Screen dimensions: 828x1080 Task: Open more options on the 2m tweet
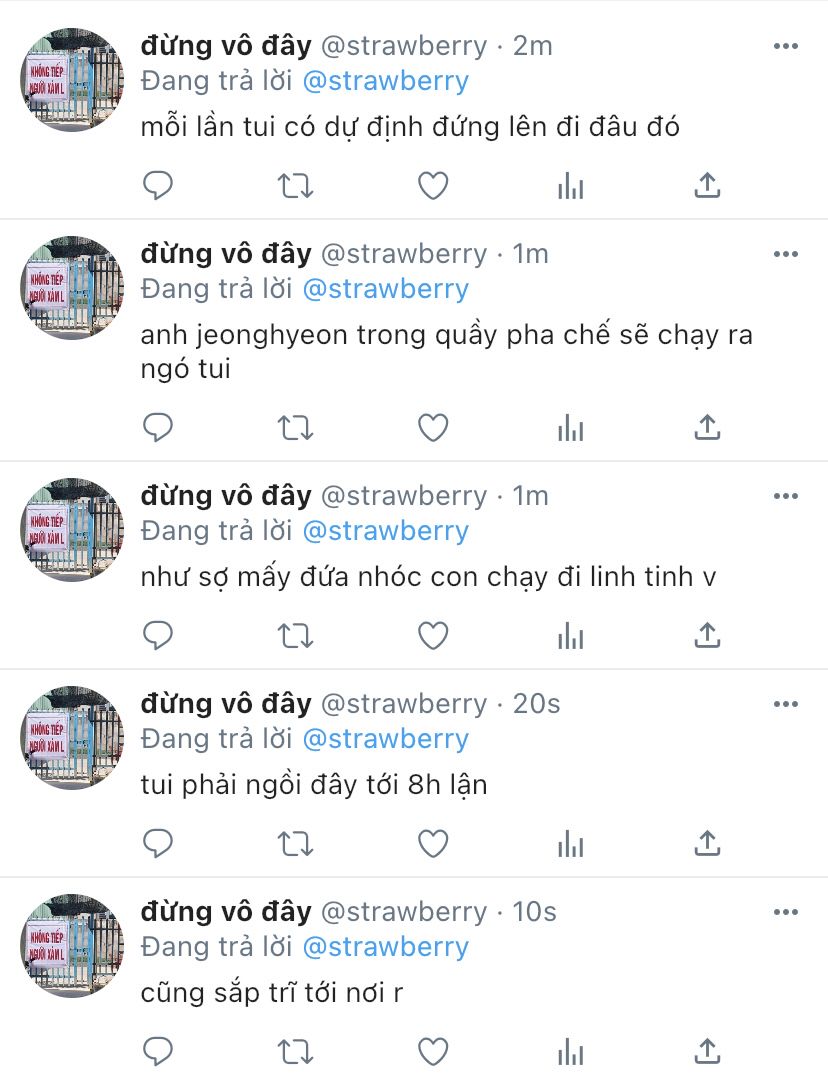(785, 46)
